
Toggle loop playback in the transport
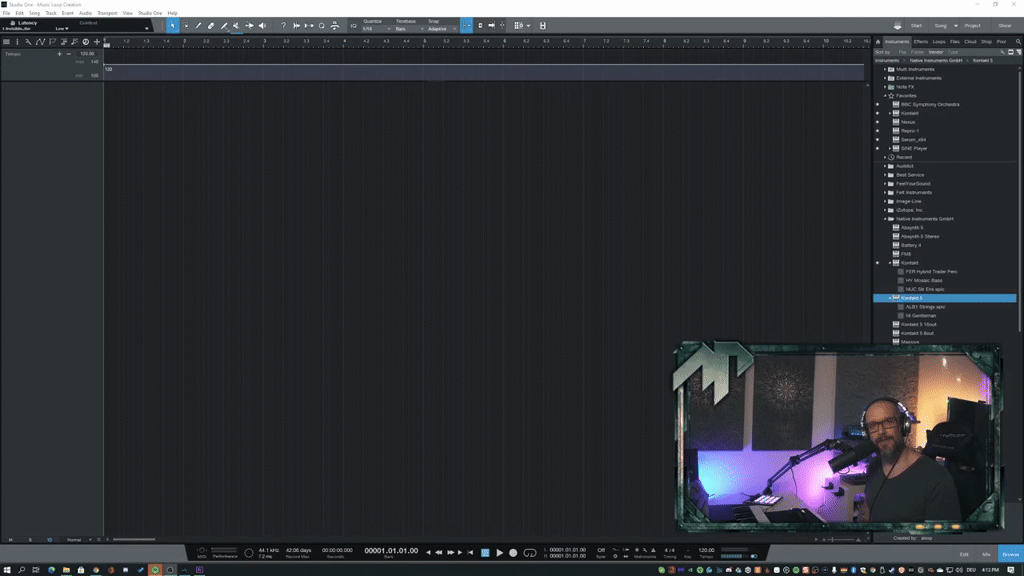[x=529, y=551]
